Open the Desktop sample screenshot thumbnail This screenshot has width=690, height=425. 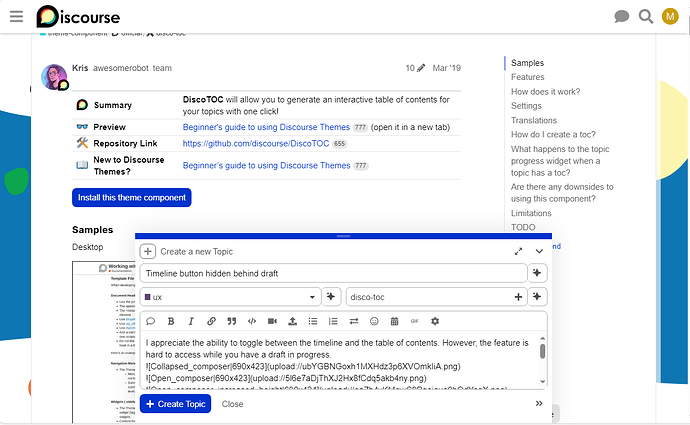104,342
